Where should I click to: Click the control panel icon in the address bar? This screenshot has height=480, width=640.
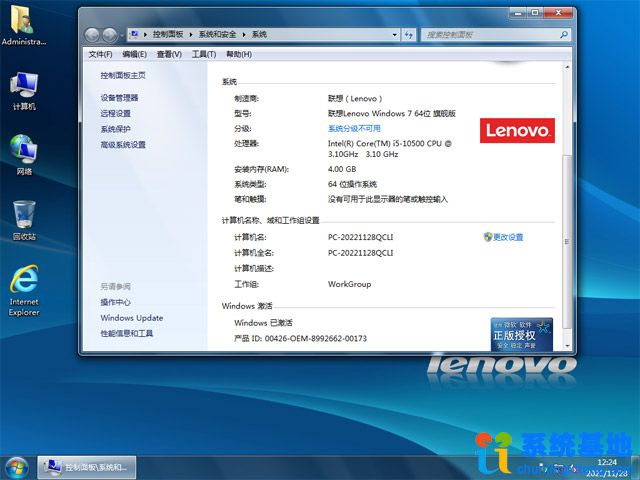point(134,35)
